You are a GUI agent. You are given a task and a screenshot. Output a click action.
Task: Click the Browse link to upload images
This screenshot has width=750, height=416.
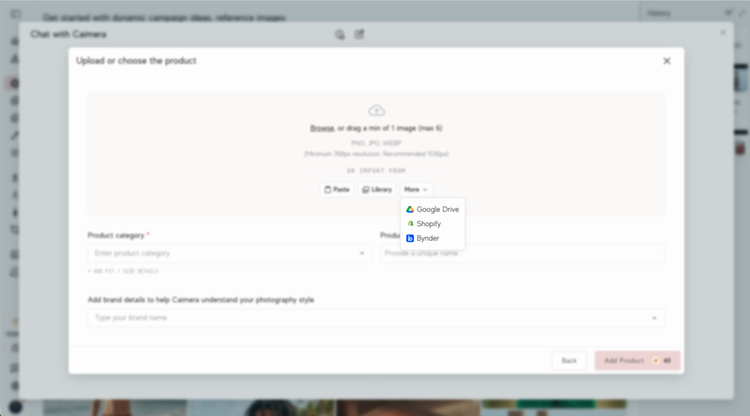pos(322,128)
